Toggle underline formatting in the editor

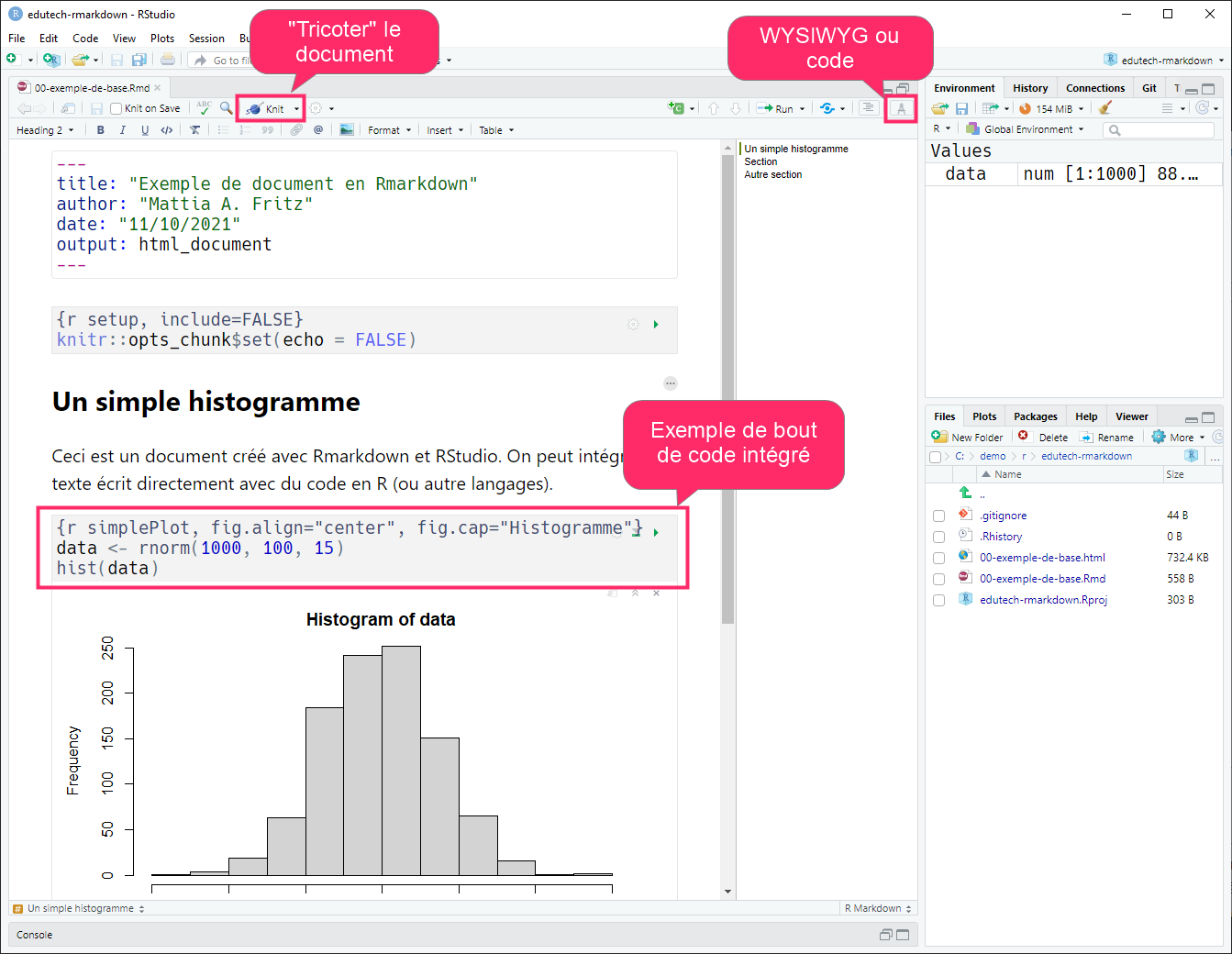point(145,130)
